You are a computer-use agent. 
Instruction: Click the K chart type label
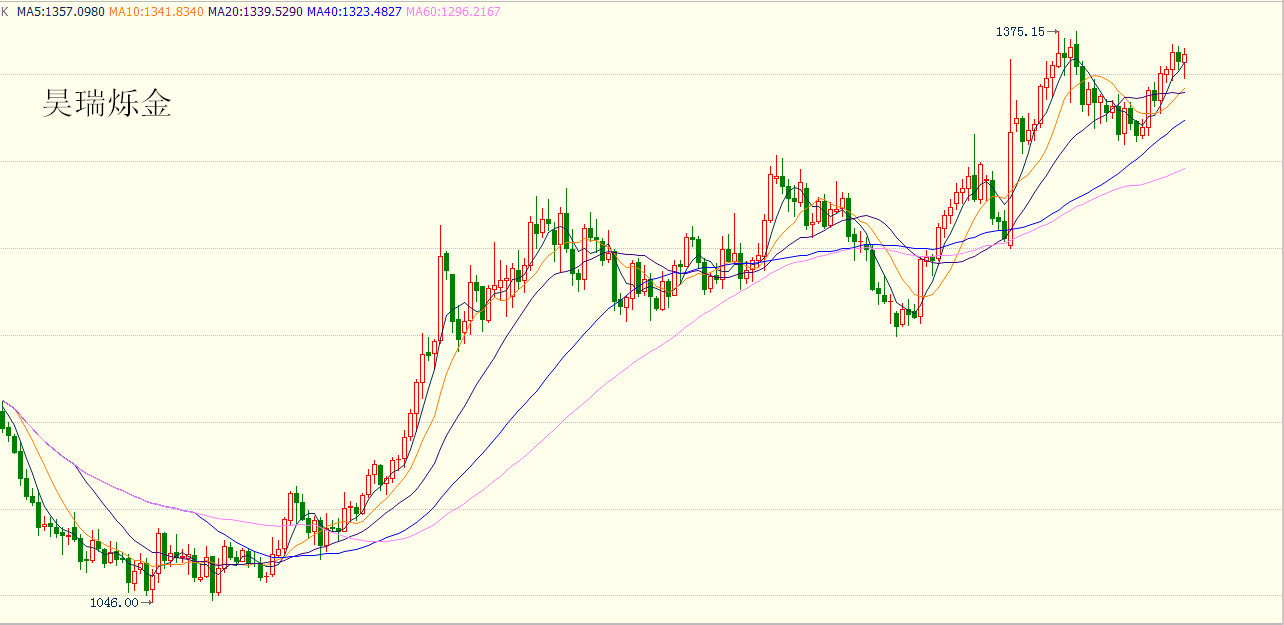pyautogui.click(x=5, y=12)
